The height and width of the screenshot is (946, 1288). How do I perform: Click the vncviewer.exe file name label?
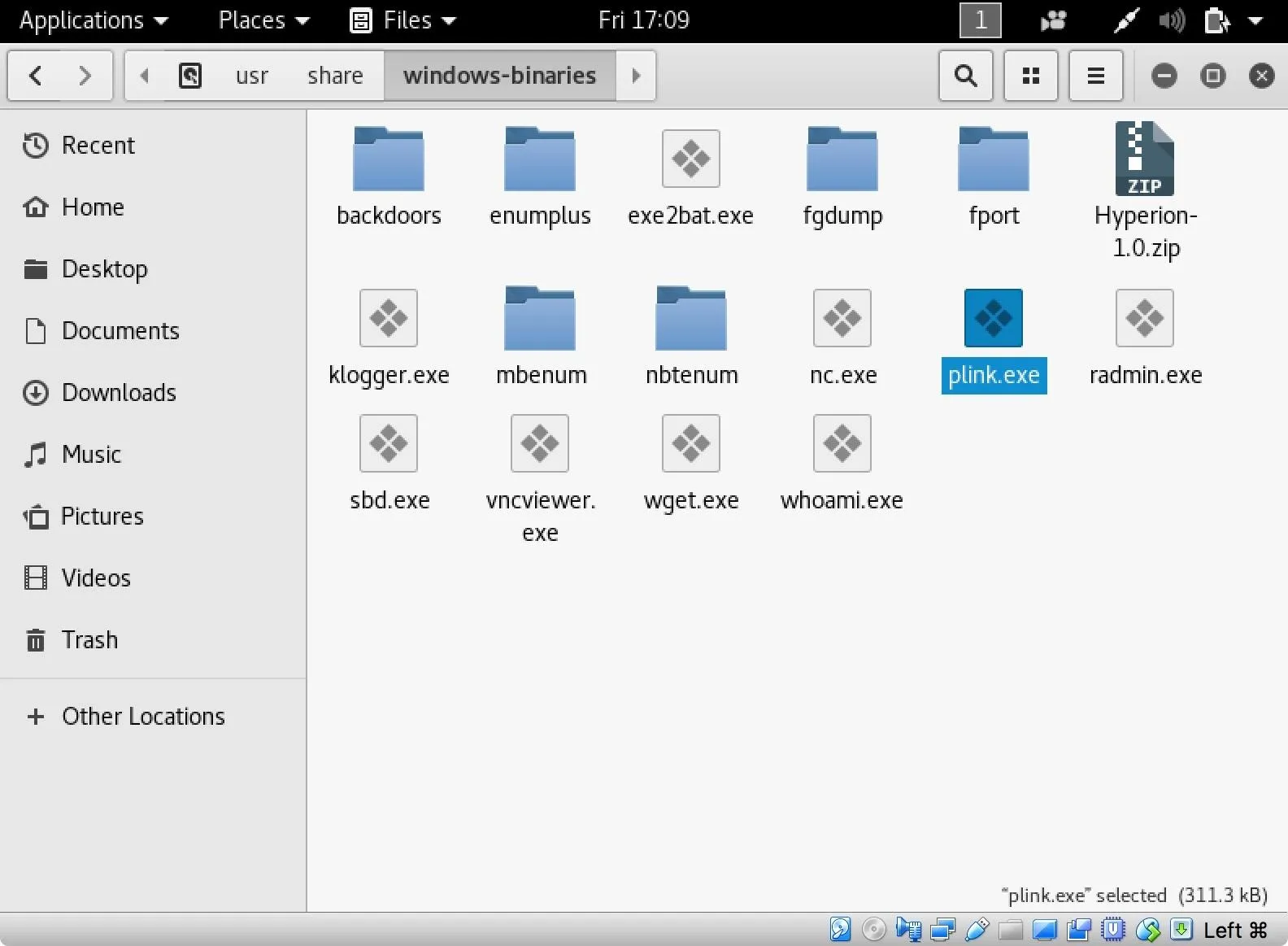[541, 517]
